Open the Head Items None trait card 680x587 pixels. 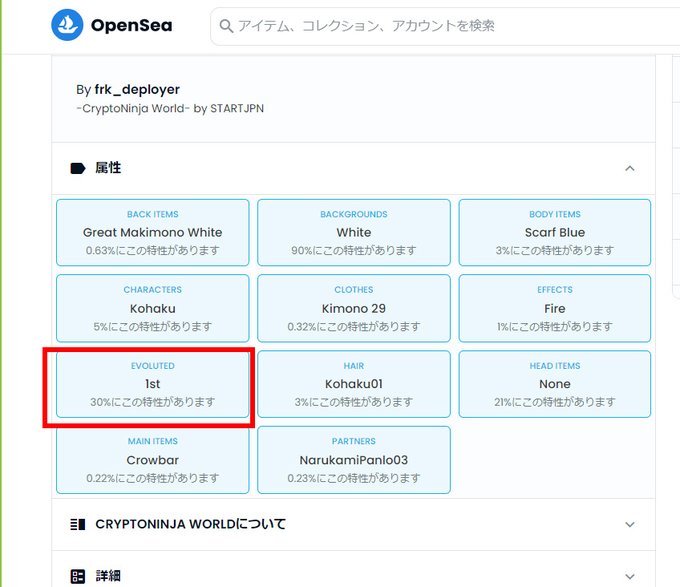click(555, 384)
